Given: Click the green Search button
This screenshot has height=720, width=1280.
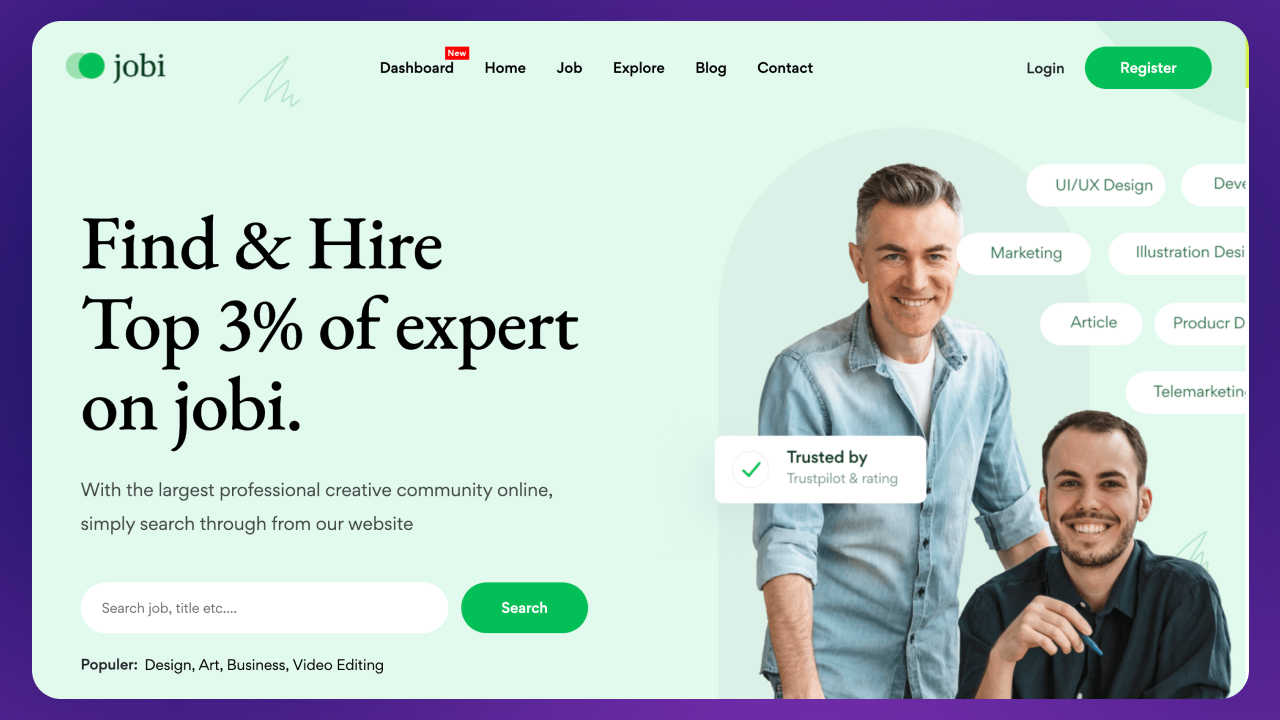Looking at the screenshot, I should point(524,608).
